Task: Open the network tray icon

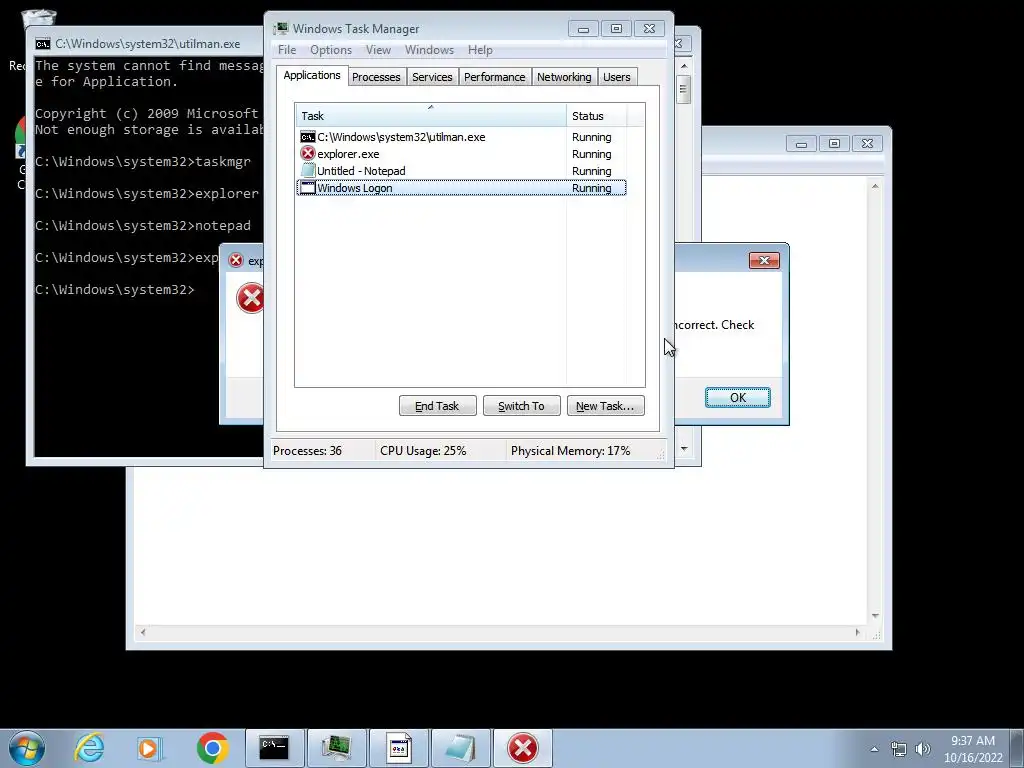Action: pos(899,749)
